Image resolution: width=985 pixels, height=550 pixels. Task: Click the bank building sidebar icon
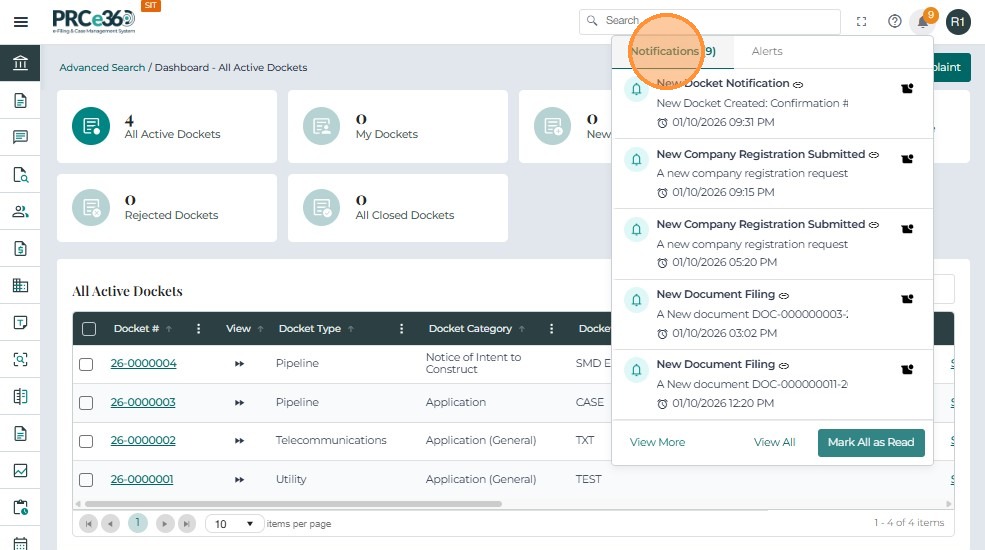coord(20,64)
